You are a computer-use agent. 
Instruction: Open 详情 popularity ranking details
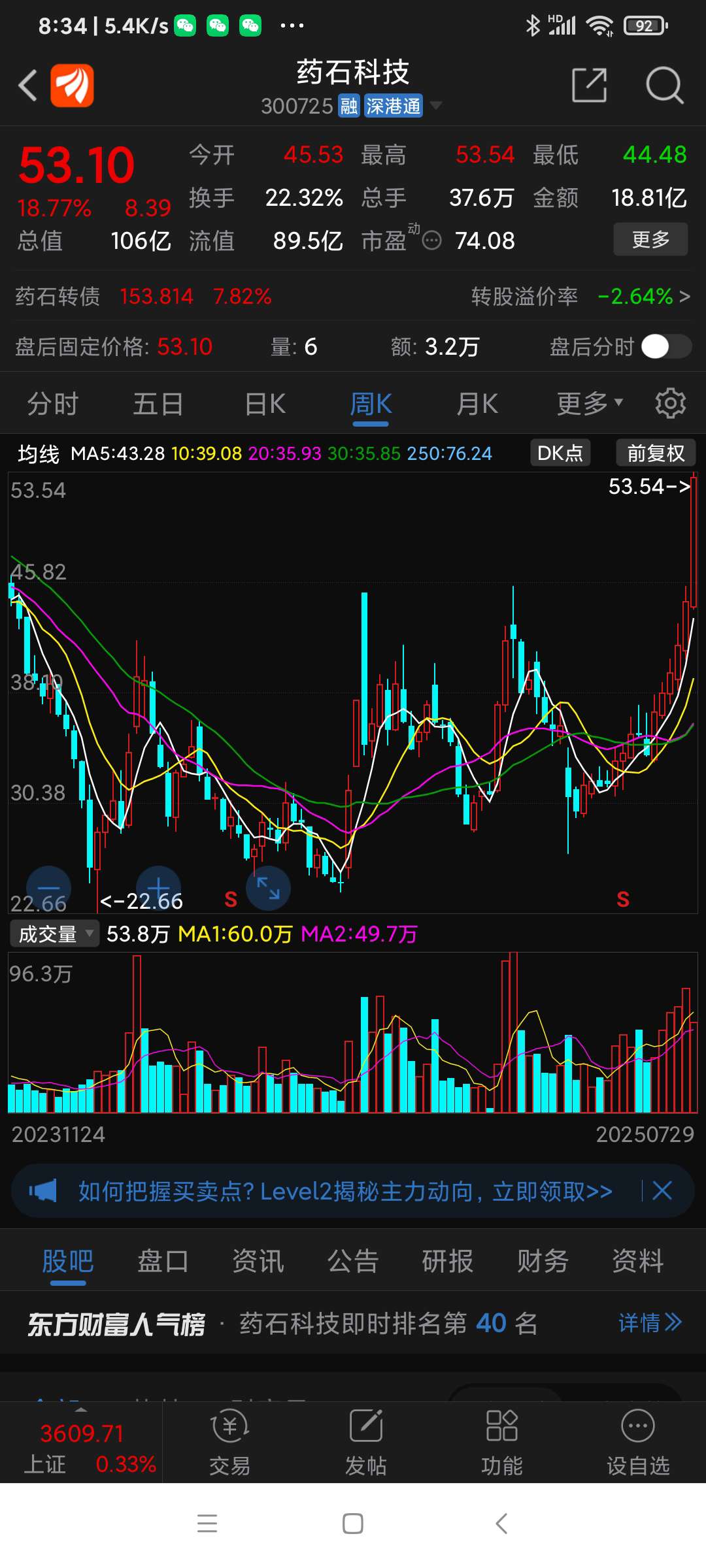tap(650, 1324)
